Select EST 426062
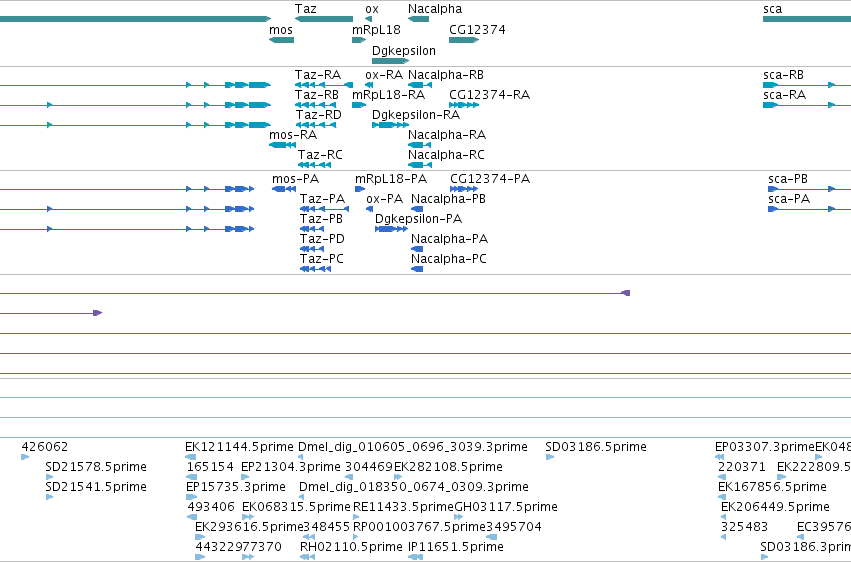The width and height of the screenshot is (851, 562). tap(45, 447)
